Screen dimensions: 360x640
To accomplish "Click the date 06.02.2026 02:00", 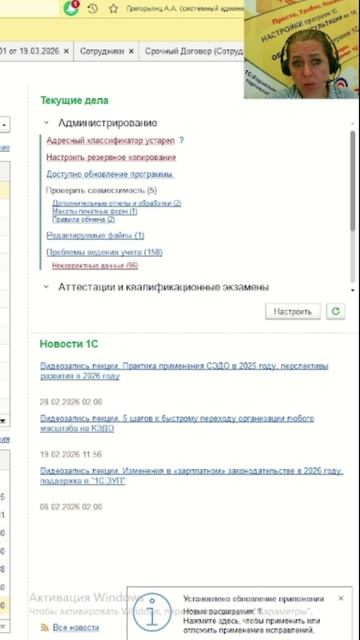I will pos(71,507).
